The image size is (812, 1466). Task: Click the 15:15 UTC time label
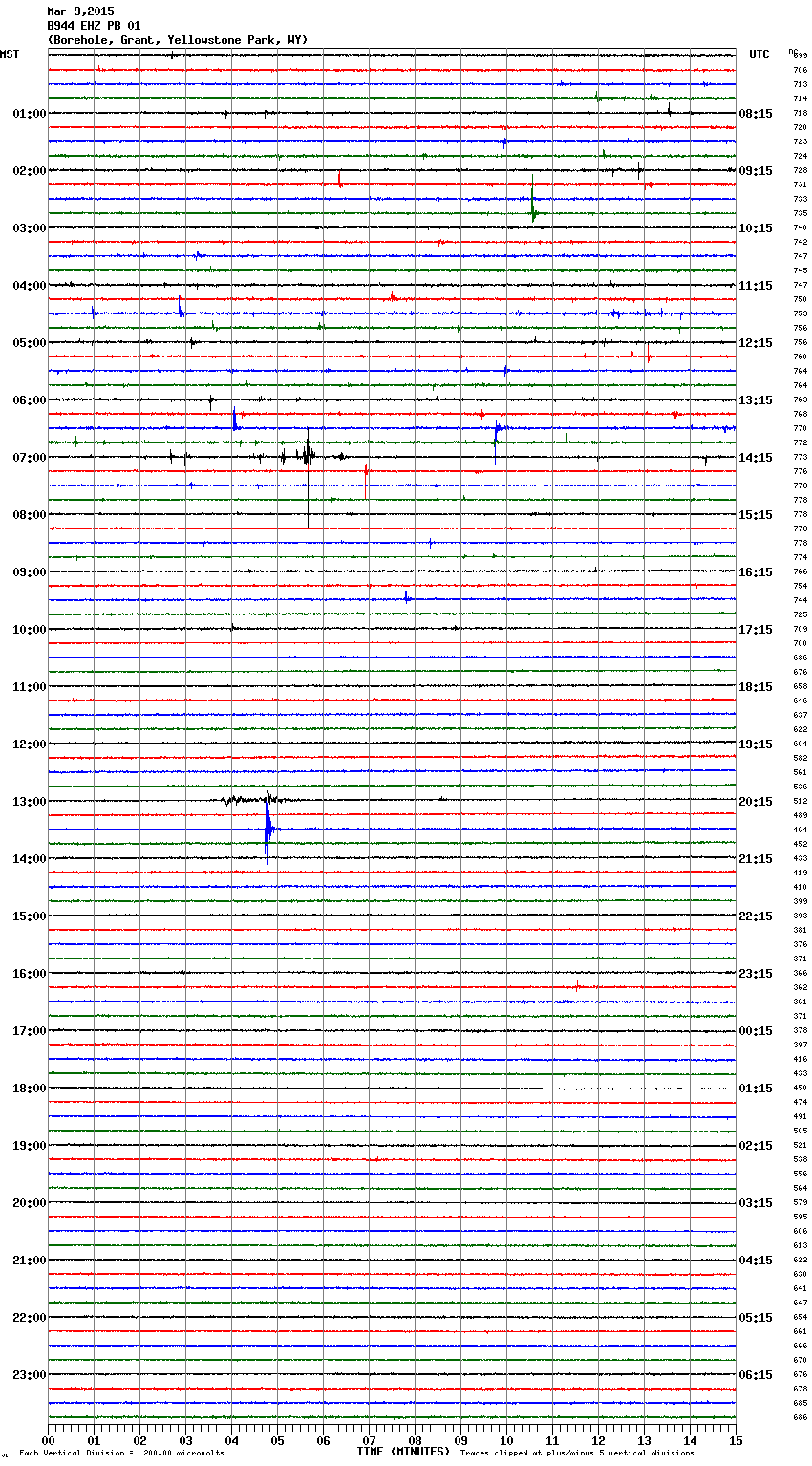click(x=756, y=515)
